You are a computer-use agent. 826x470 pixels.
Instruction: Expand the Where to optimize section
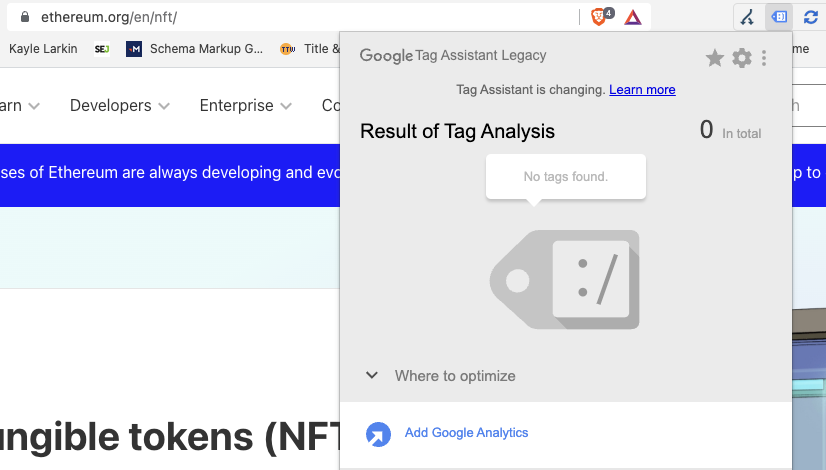coord(441,376)
